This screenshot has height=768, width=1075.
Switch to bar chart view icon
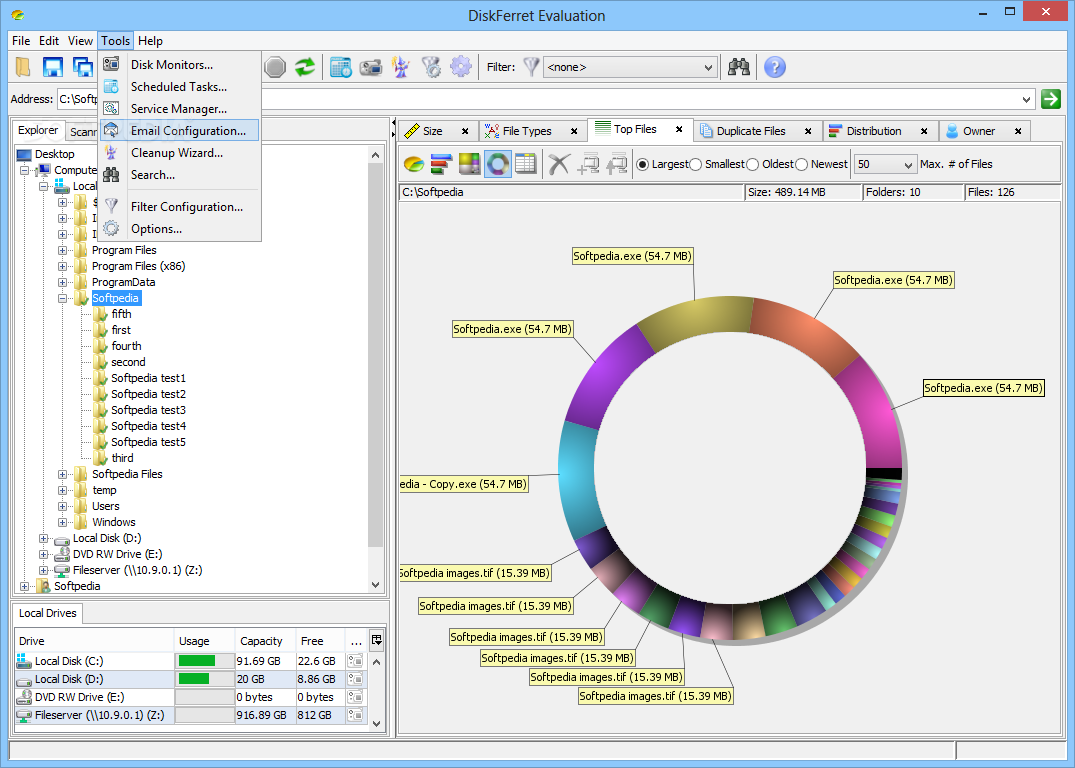point(442,164)
